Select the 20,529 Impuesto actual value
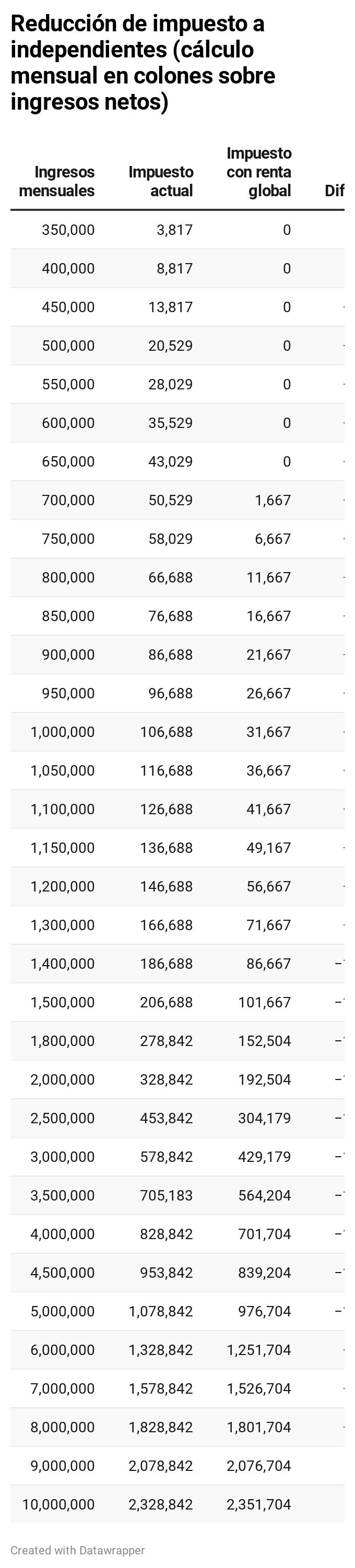 pyautogui.click(x=171, y=346)
